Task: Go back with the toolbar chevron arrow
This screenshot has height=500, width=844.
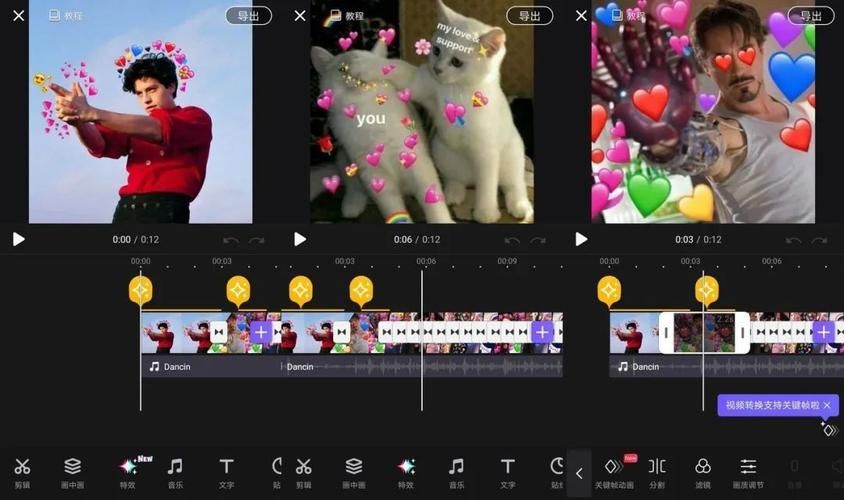Action: click(x=579, y=474)
